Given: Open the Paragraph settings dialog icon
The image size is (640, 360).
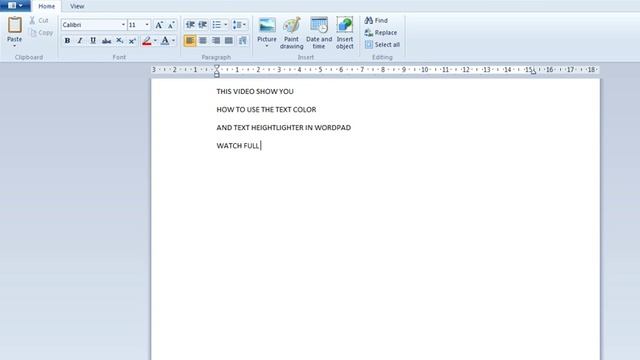Looking at the screenshot, I should coord(243,41).
